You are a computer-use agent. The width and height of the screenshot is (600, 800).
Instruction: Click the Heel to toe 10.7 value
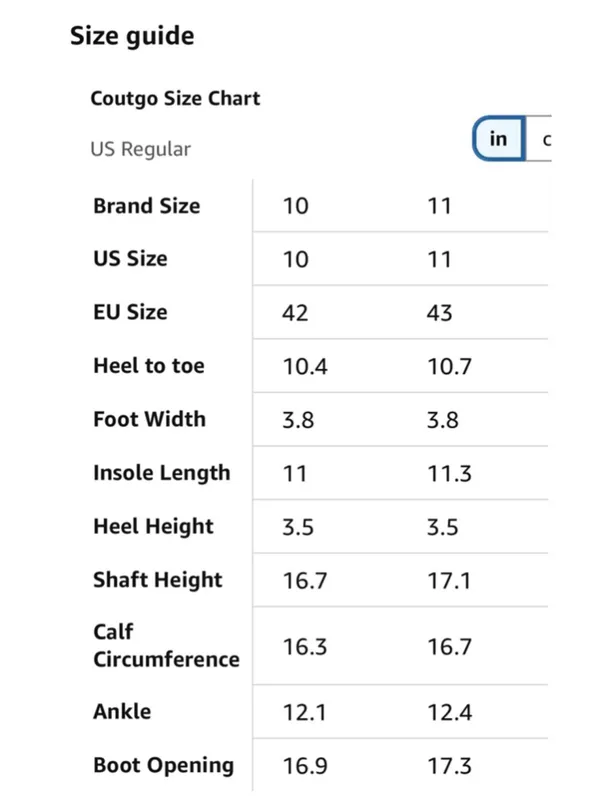[x=449, y=366]
